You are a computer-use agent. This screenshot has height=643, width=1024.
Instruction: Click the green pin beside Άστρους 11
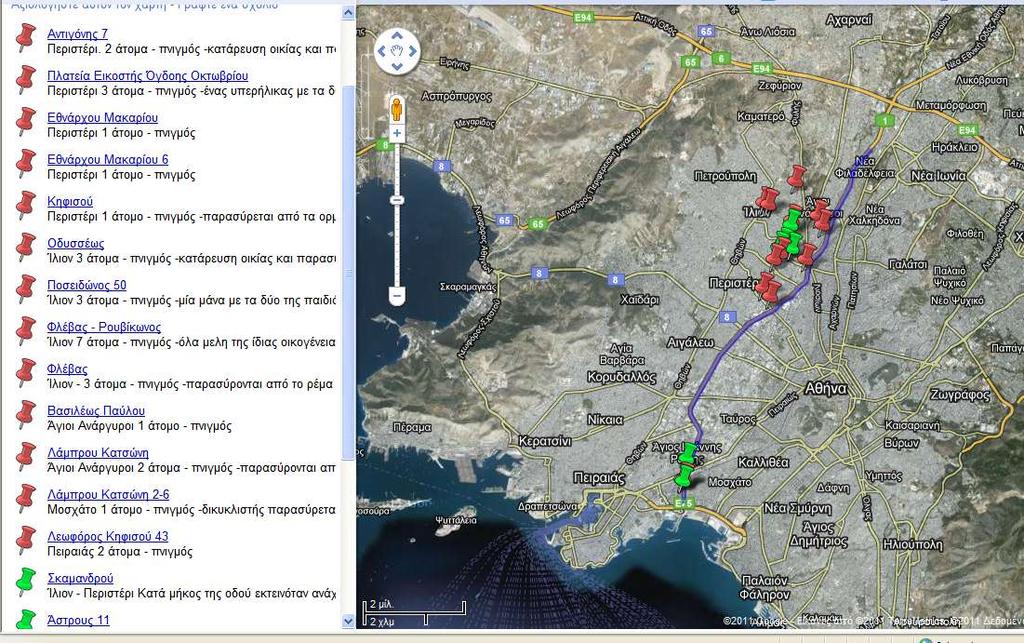click(25, 619)
